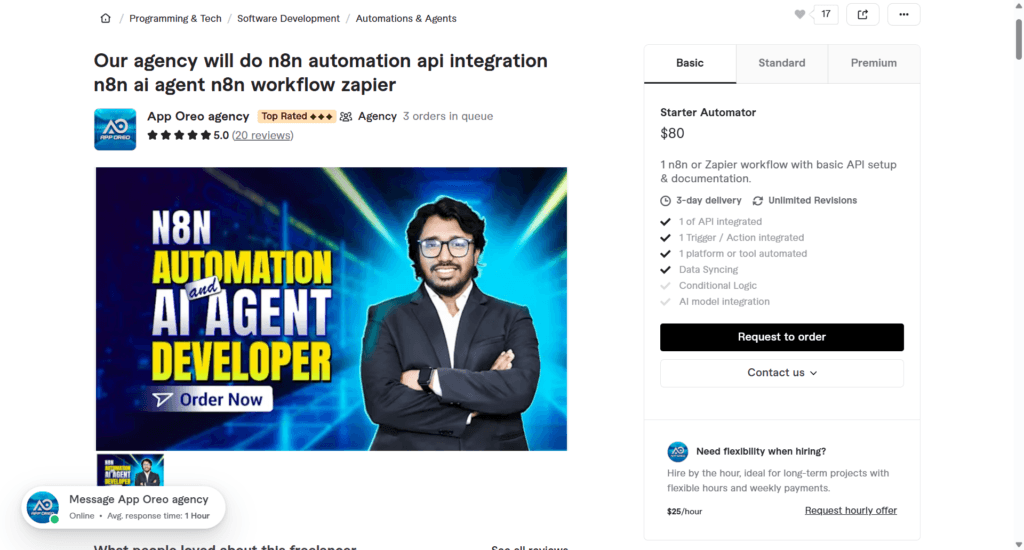Image resolution: width=1024 pixels, height=550 pixels.
Task: Click the avatar in the message bubble
Action: 42,508
